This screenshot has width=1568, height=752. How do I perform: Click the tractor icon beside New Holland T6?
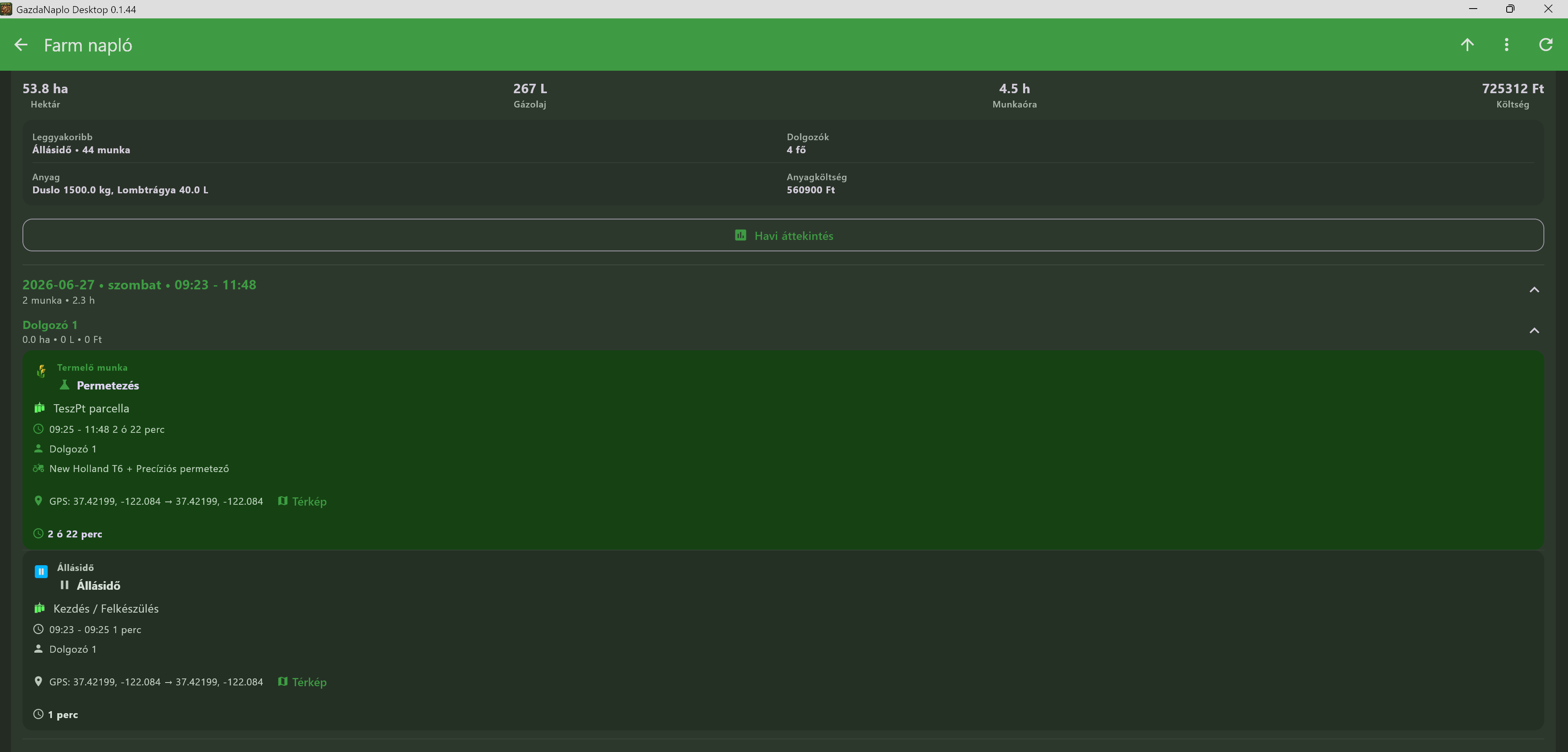[38, 468]
